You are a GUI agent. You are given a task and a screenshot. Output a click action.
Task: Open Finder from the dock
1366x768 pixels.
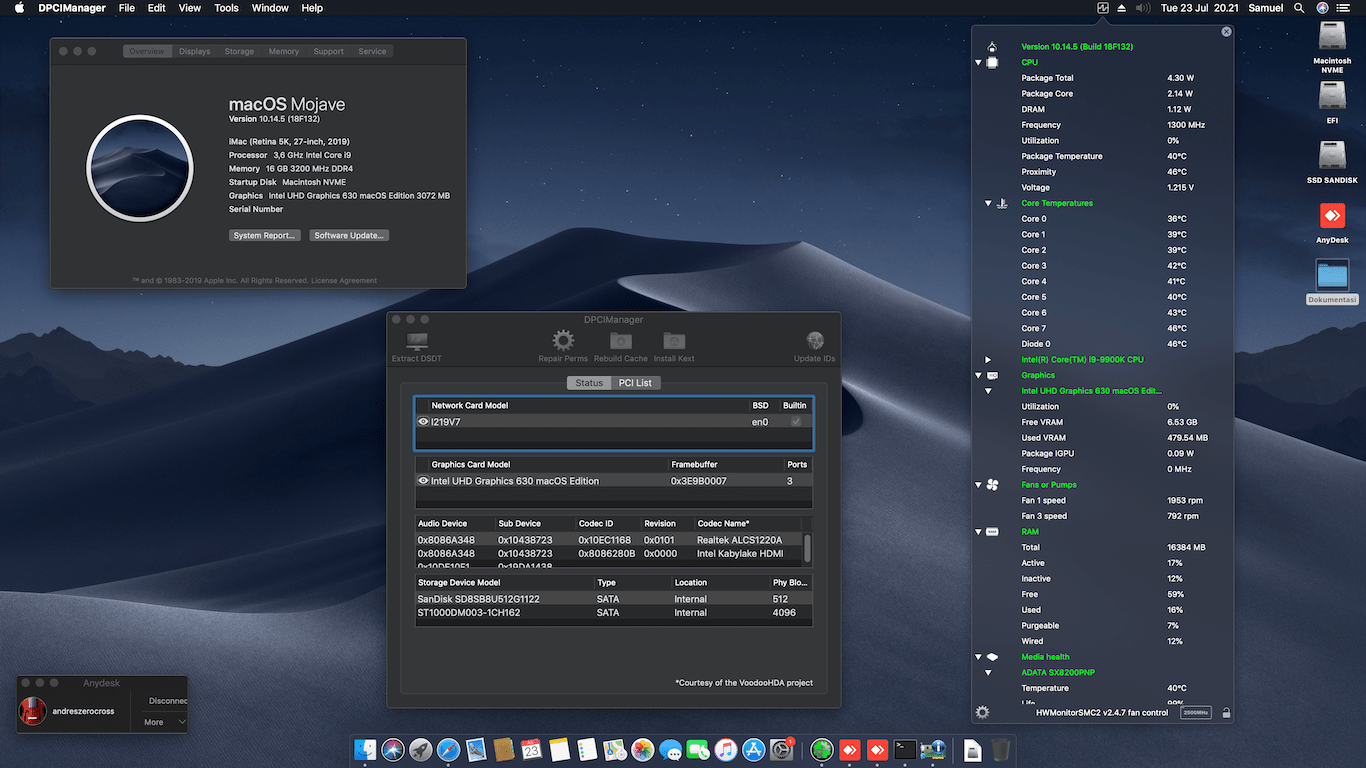pos(366,749)
